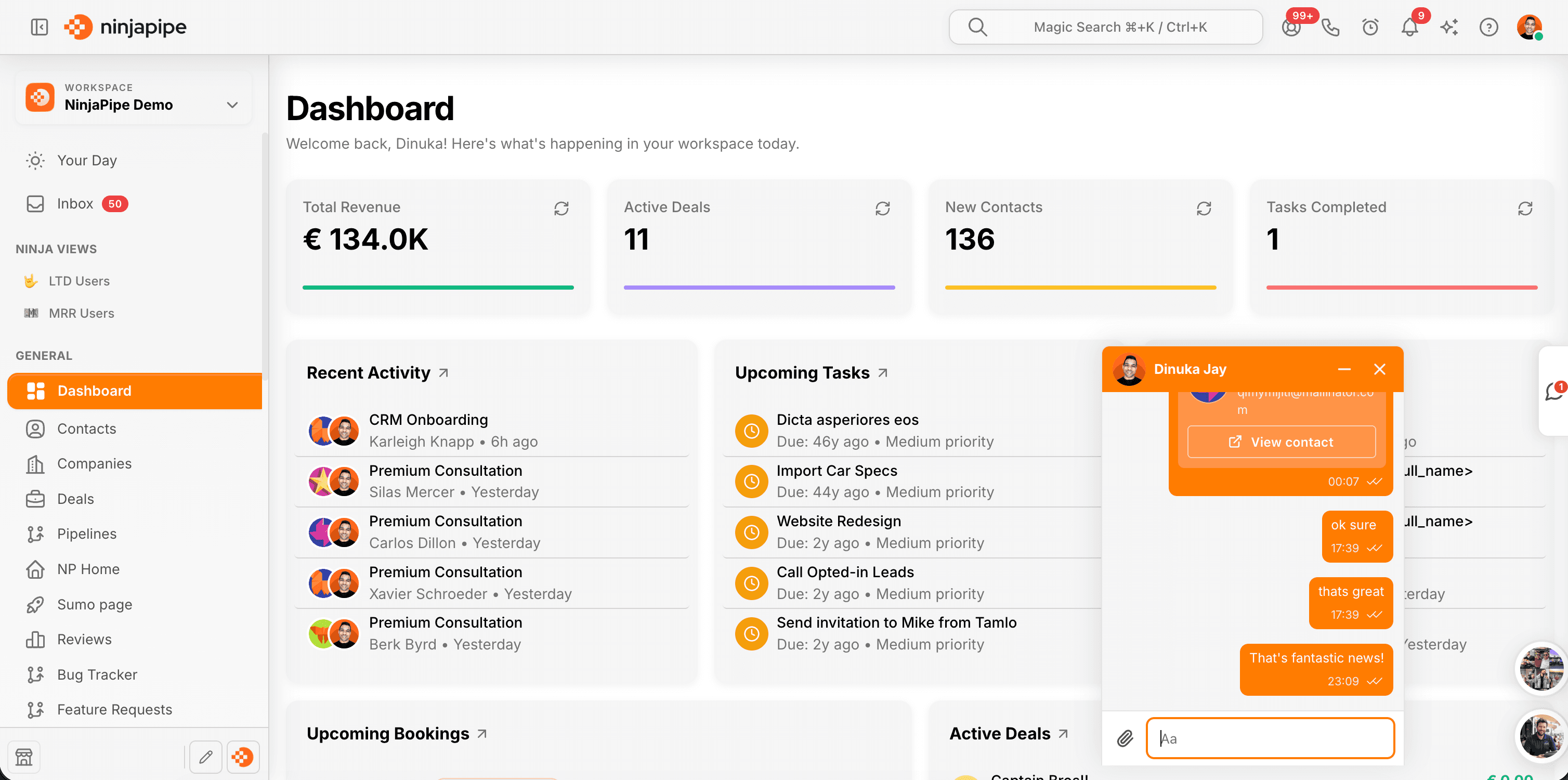The height and width of the screenshot is (780, 1568).
Task: Click the contacts icon showing 99+ badge
Action: point(1290,27)
